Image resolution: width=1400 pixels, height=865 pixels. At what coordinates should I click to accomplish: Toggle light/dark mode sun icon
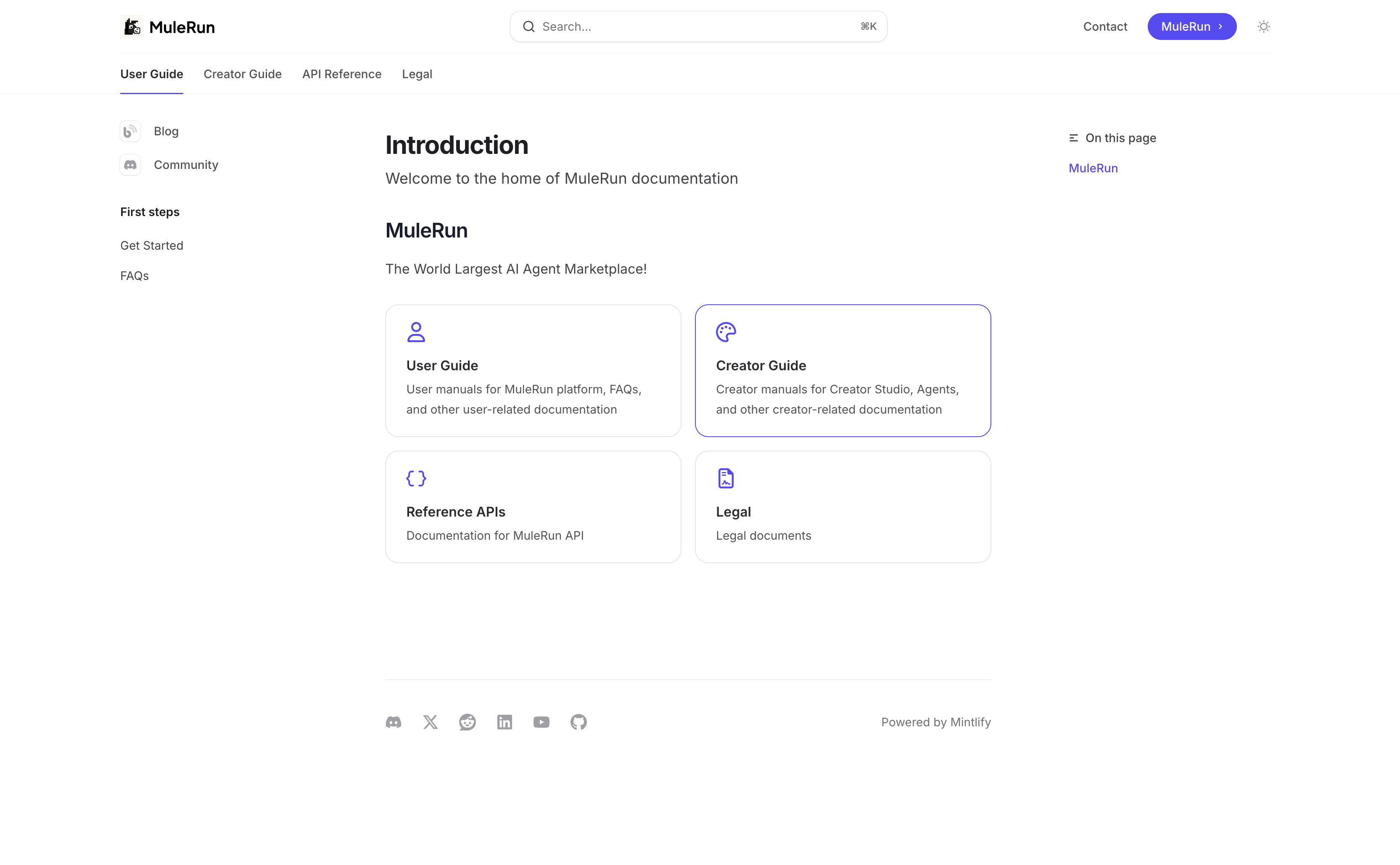click(x=1263, y=26)
